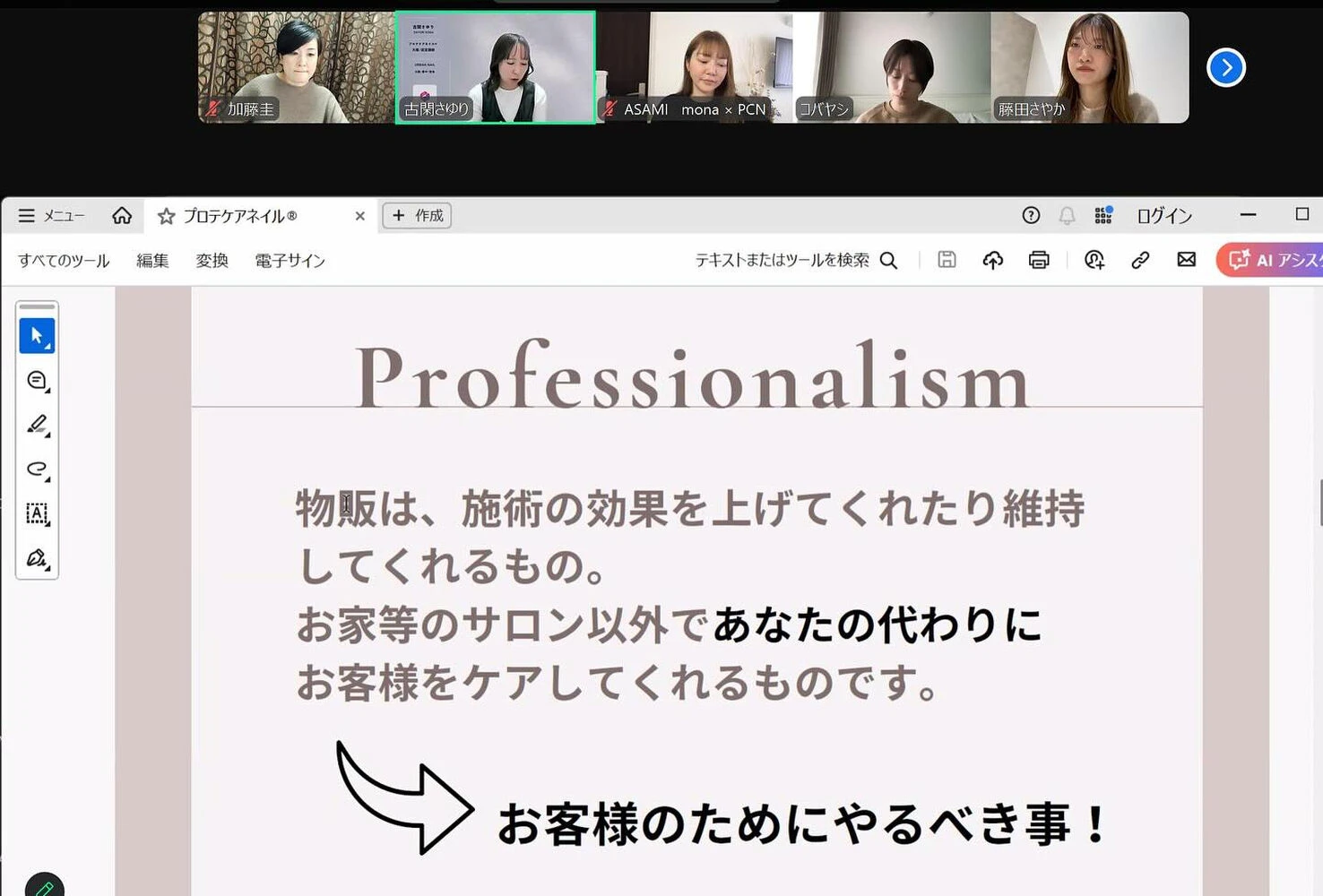This screenshot has height=896, width=1323.
Task: Select 藤田さやか video thumbnail
Action: tap(1090, 67)
